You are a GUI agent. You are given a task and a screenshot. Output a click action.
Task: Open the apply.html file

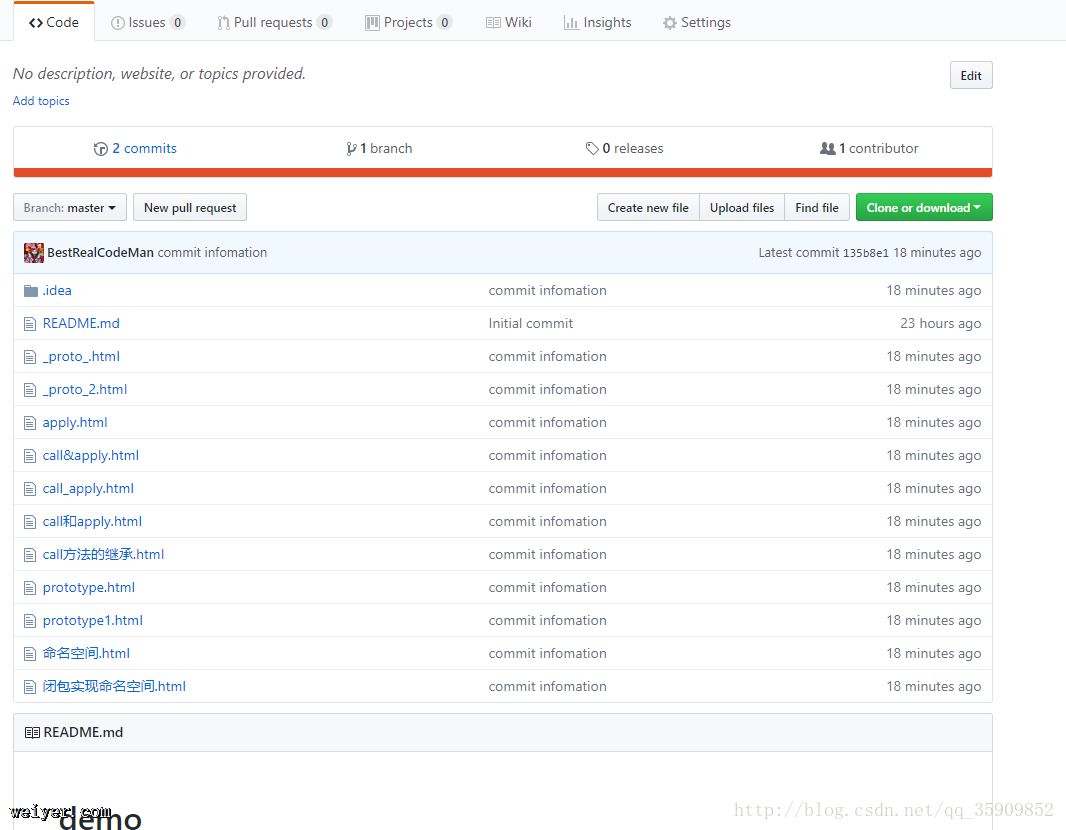[75, 422]
